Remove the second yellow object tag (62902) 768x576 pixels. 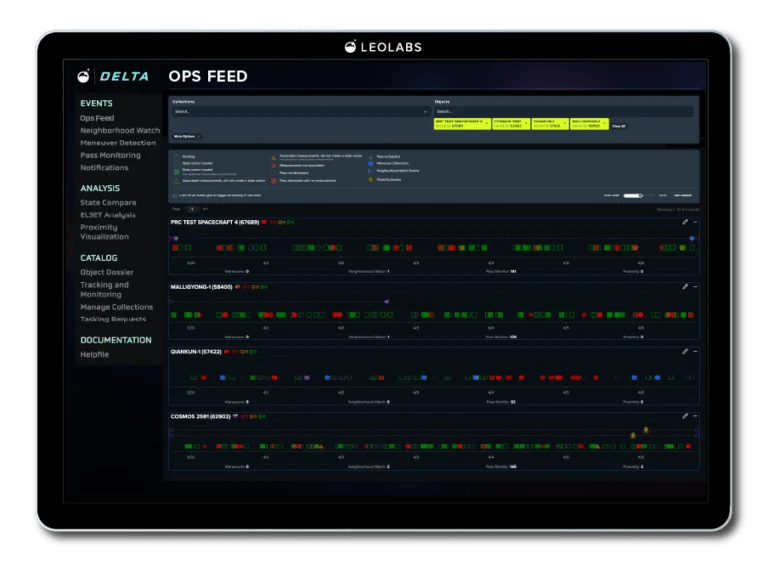click(526, 123)
